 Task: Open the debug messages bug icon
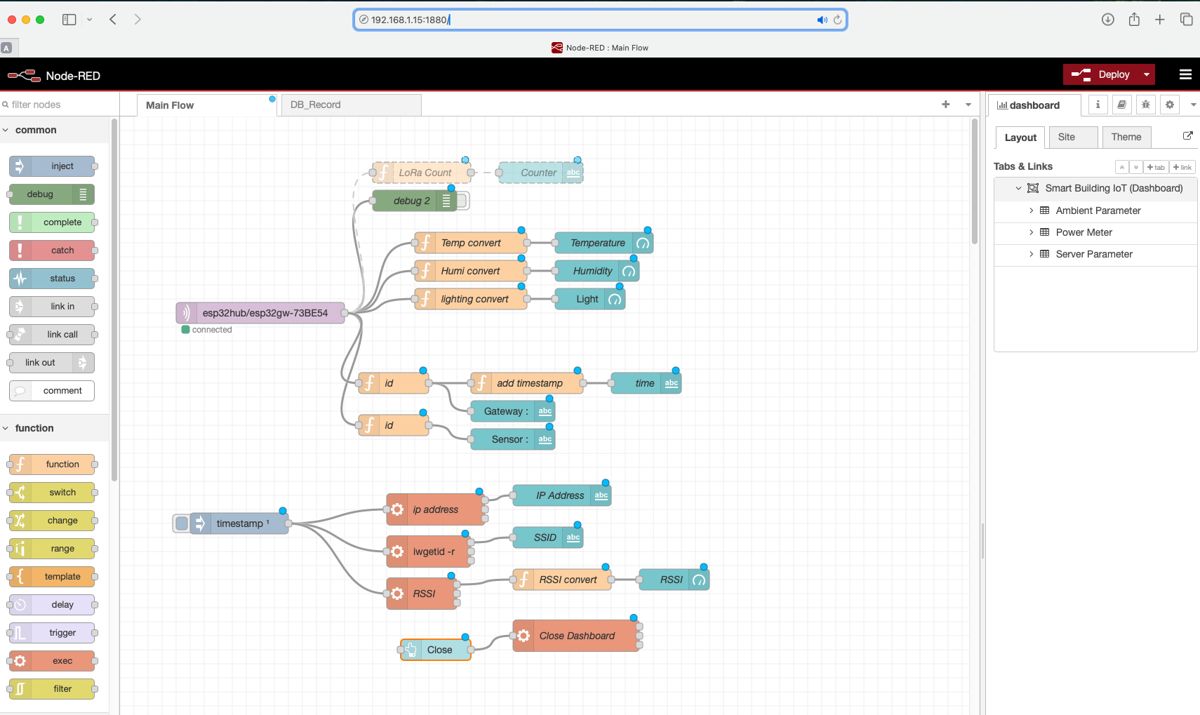[x=1145, y=105]
